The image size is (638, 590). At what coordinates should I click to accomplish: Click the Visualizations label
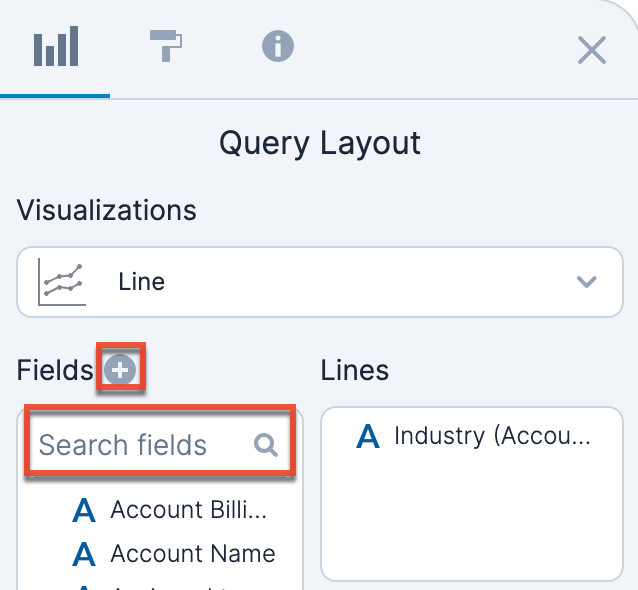pyautogui.click(x=107, y=210)
